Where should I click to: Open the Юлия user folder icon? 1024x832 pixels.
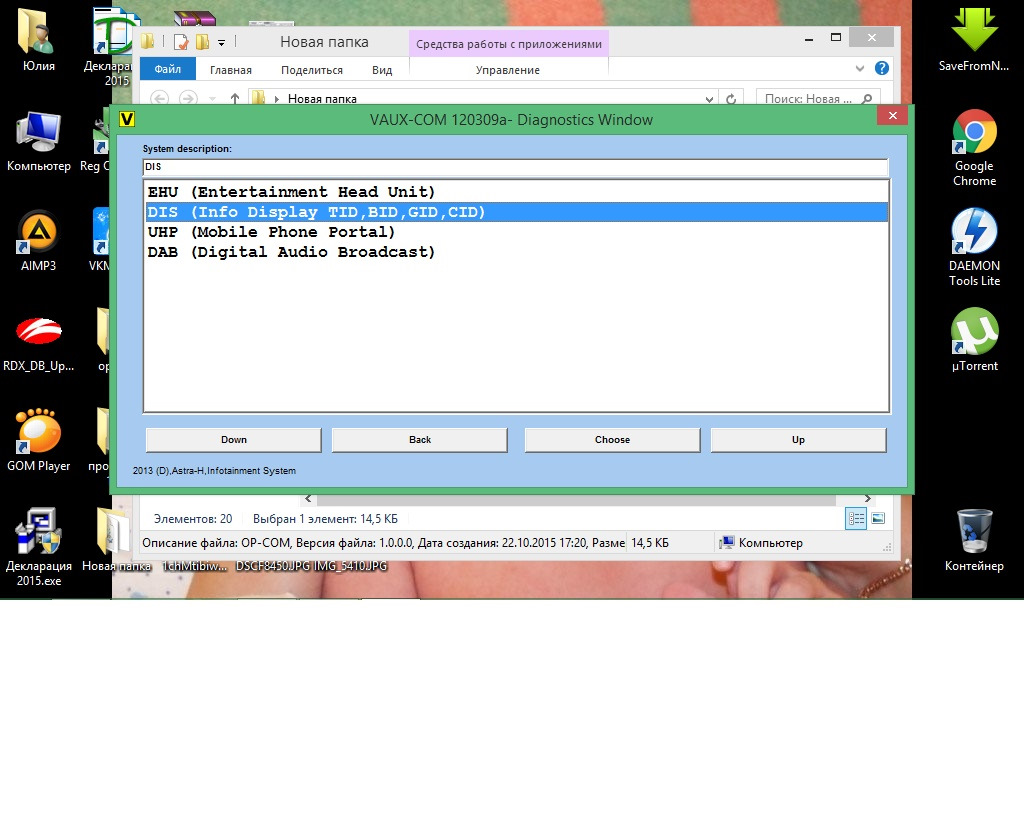tap(38, 39)
